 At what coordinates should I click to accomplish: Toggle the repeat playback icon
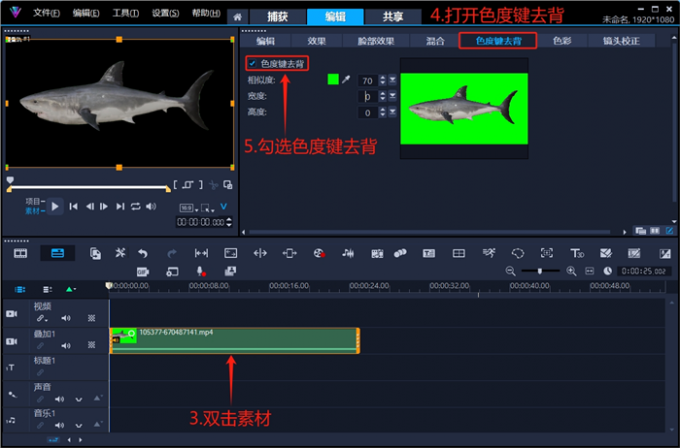[x=135, y=206]
